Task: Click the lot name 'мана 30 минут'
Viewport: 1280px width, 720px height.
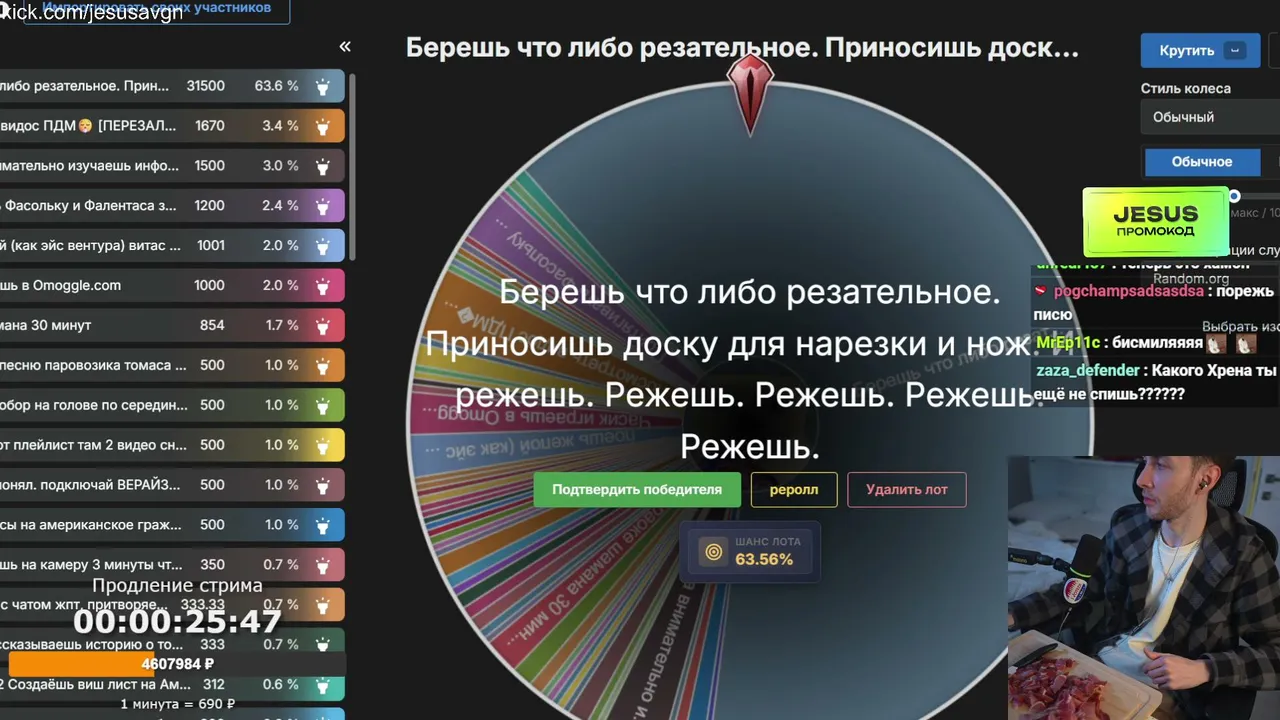Action: [x=46, y=325]
